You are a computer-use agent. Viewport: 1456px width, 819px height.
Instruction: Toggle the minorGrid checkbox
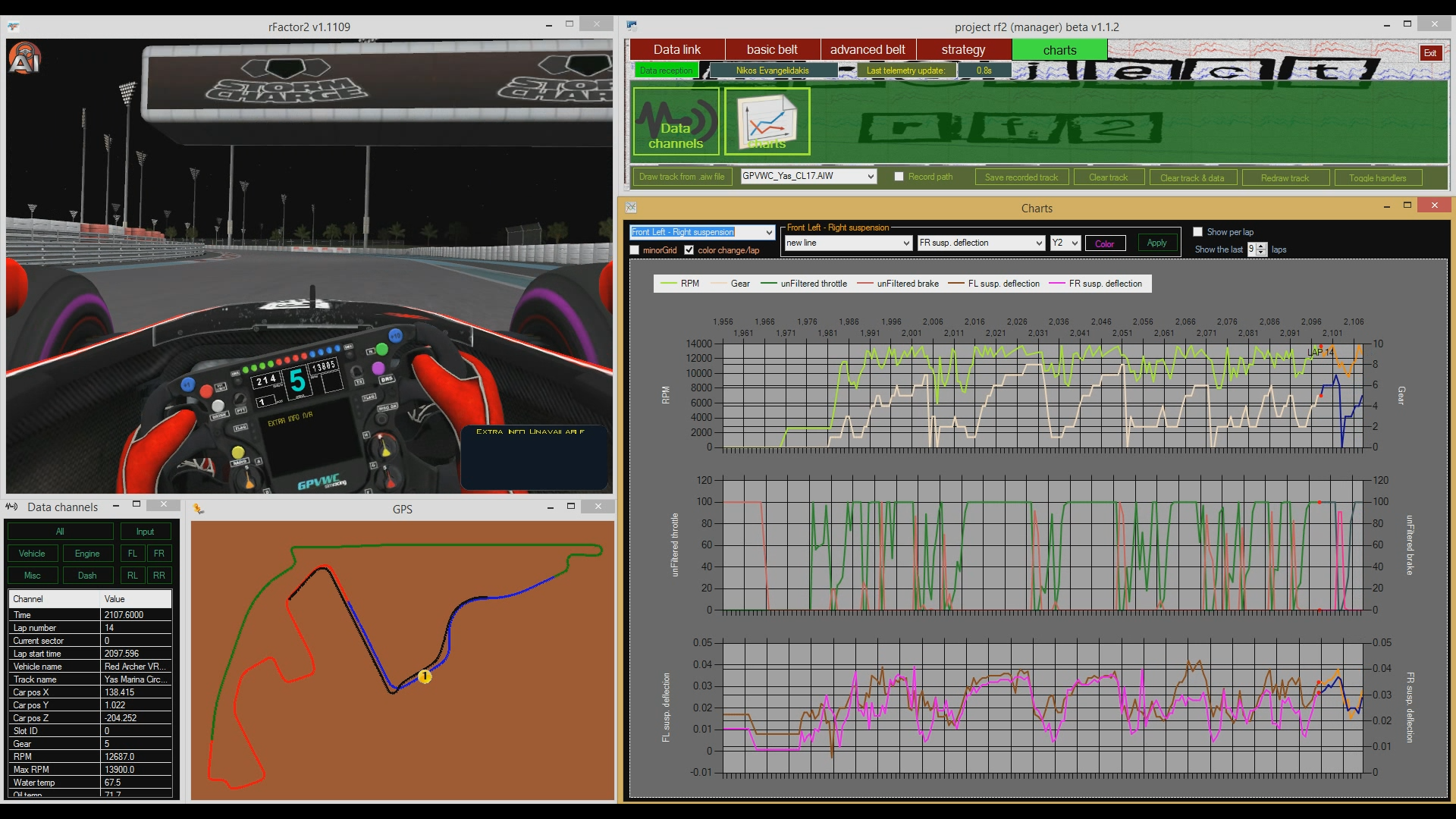click(x=635, y=250)
